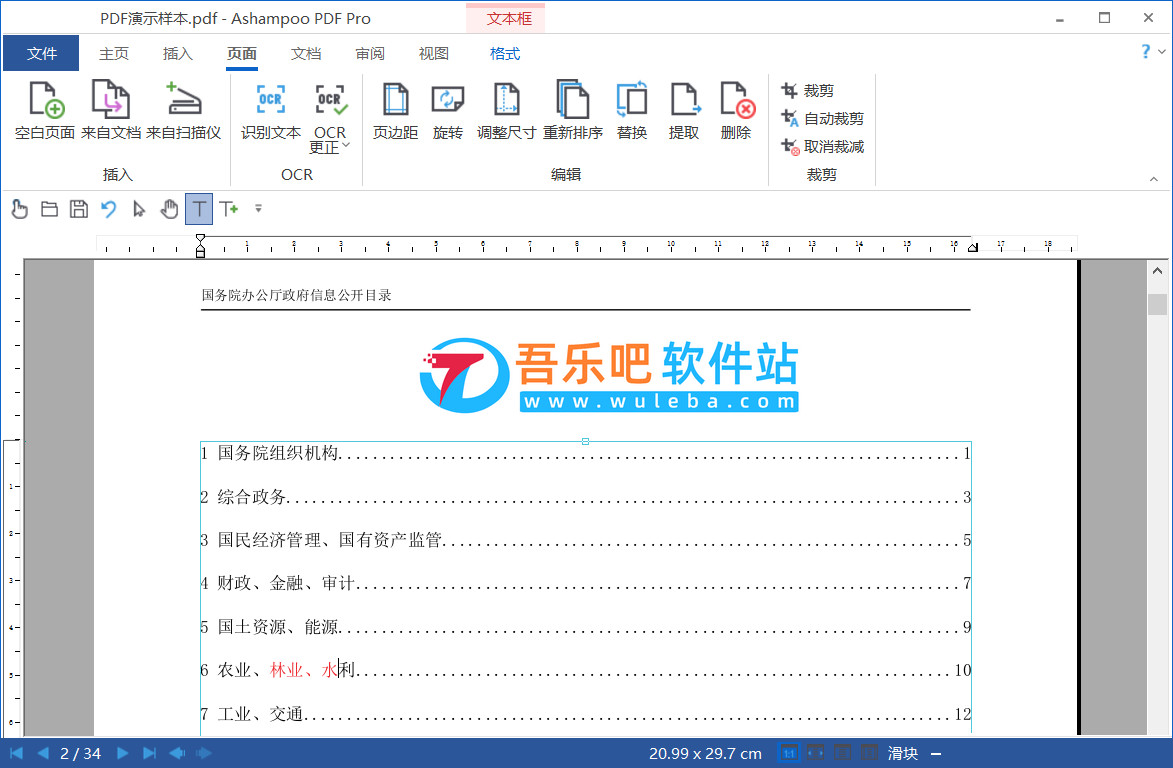The height and width of the screenshot is (768, 1173).
Task: Adjust page size (调整尺寸)
Action: [x=506, y=111]
